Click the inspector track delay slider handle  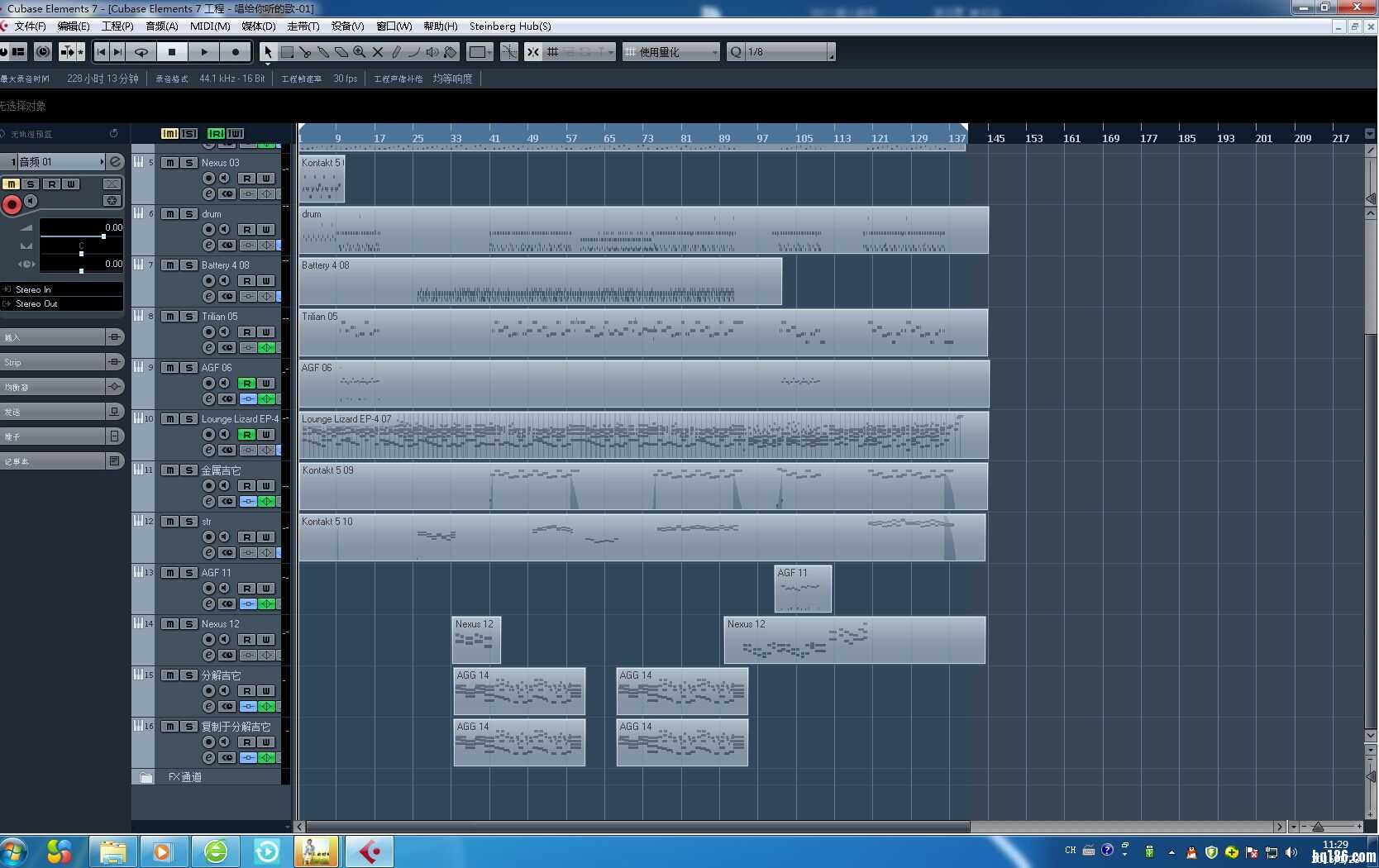coord(81,270)
